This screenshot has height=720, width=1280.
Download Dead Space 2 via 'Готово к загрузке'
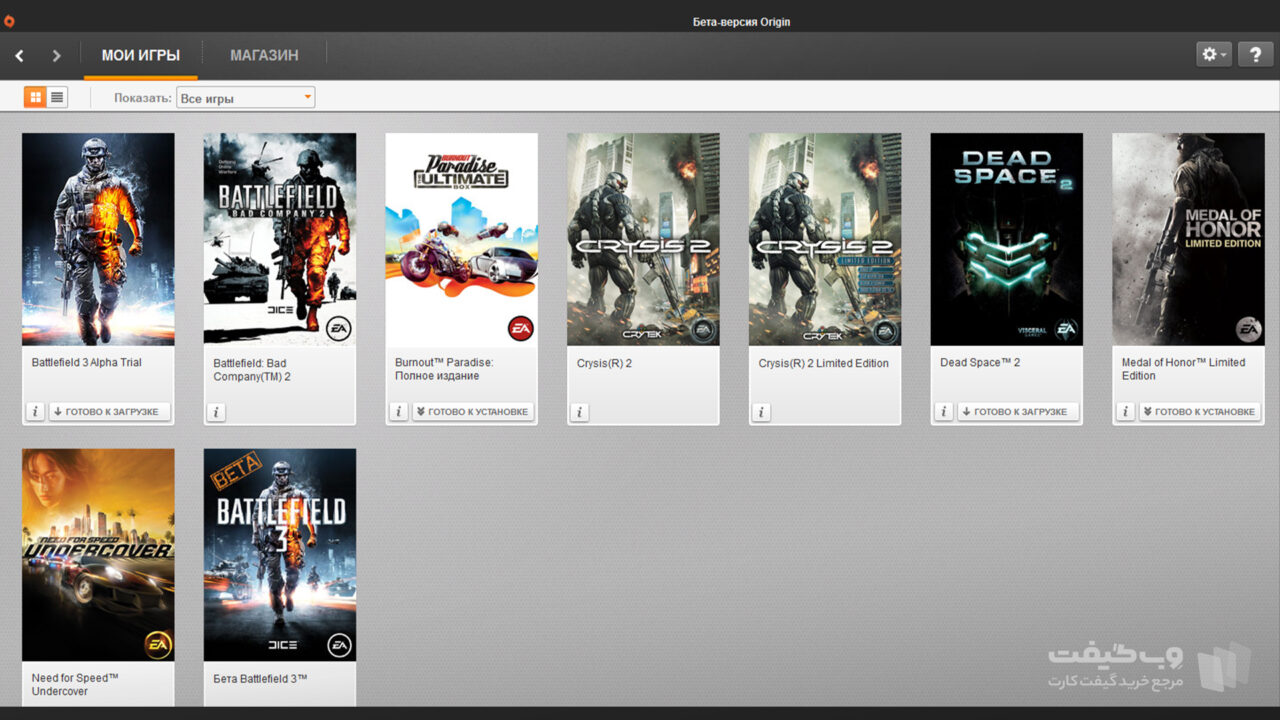point(1018,411)
